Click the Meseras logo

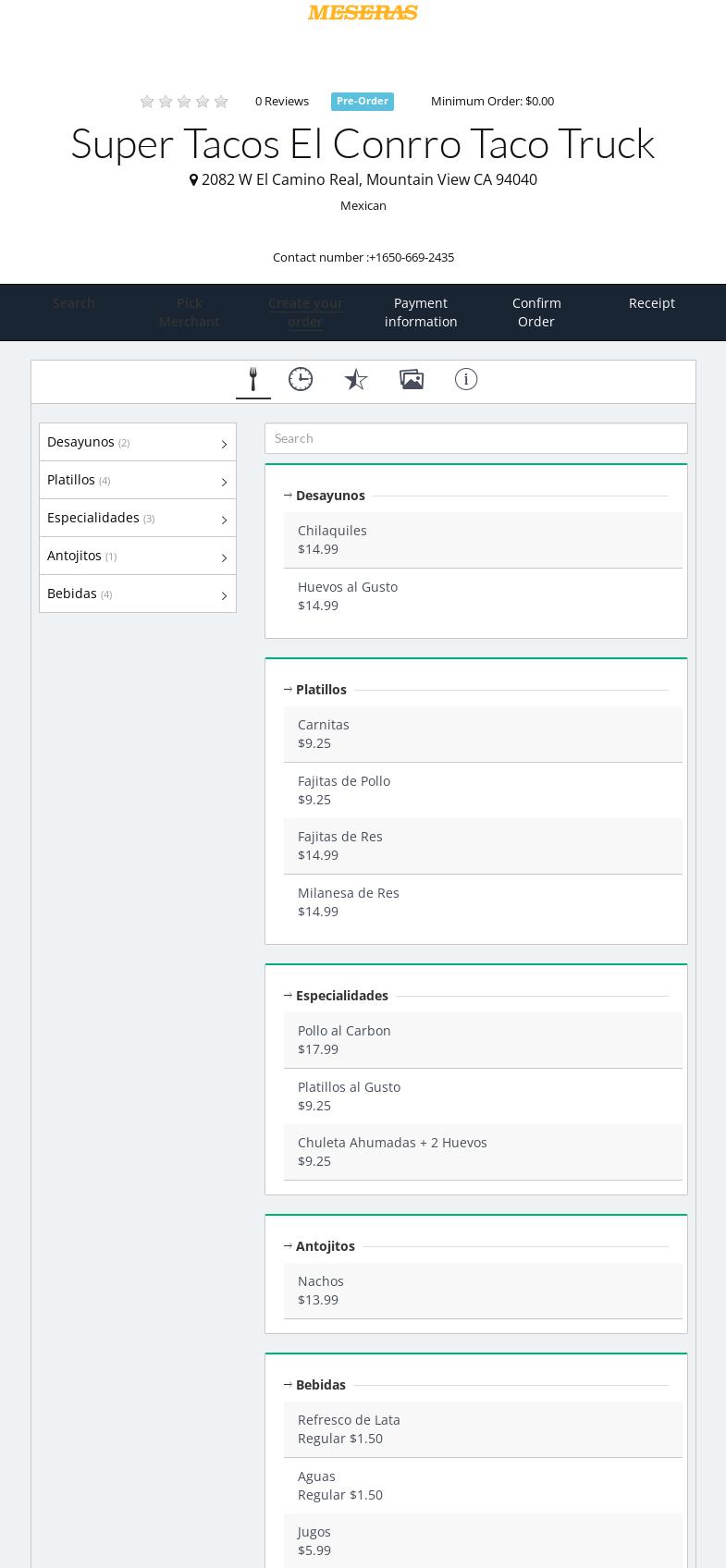pos(363,12)
